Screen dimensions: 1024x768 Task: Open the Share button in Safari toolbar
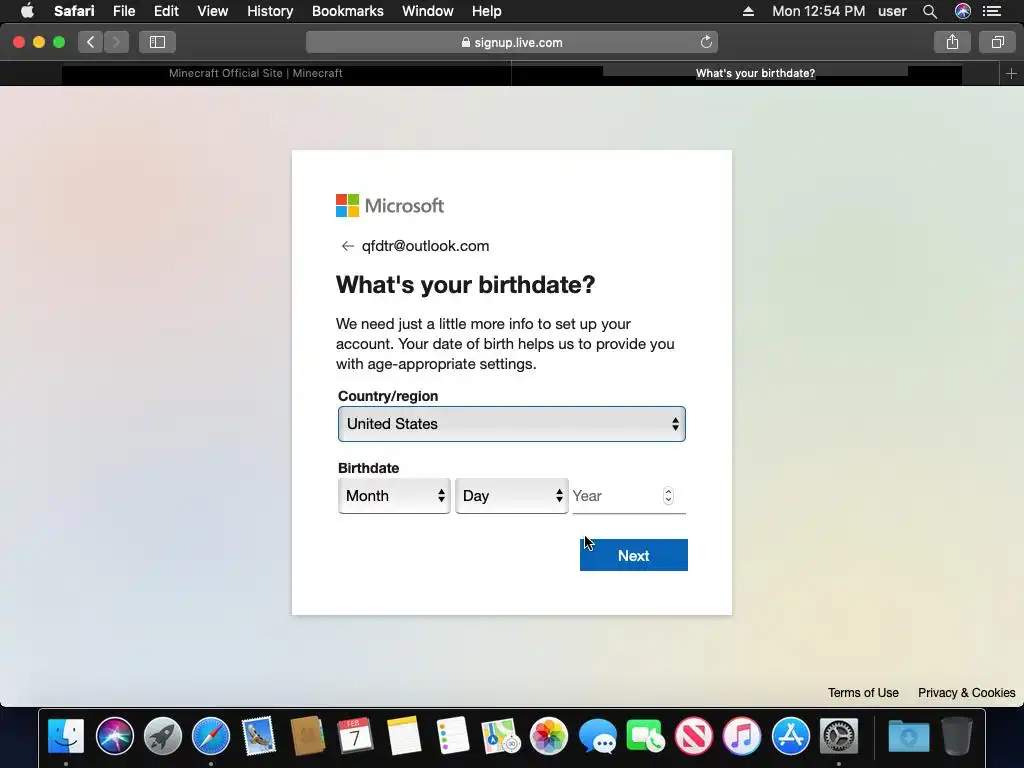pos(952,42)
